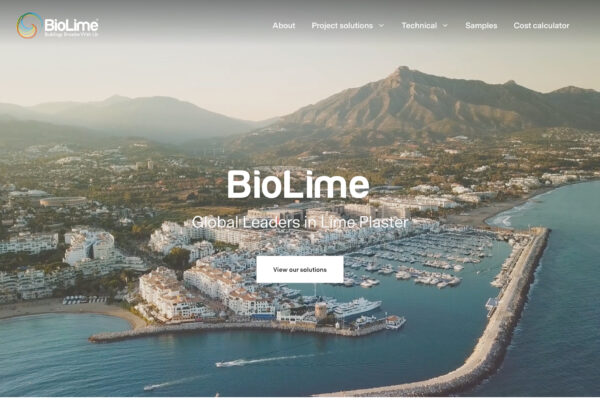Click the Global Leaders in Lime Plaster subtitle
The image size is (600, 400).
(300, 222)
